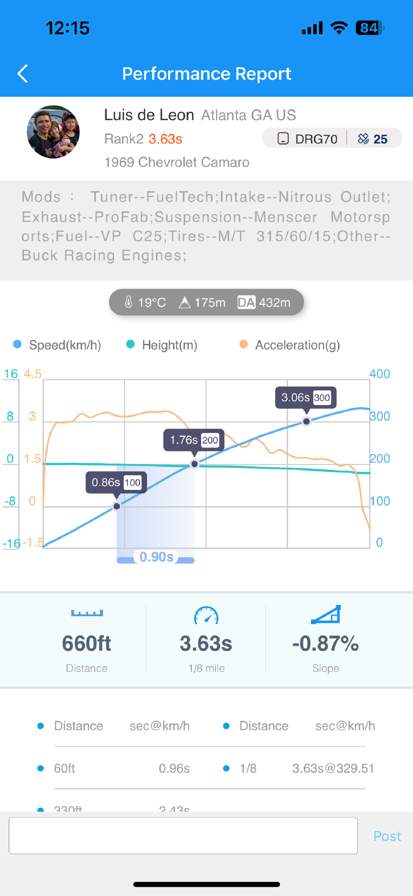Toggle the Speed(km/h) legend series
Screen dimensions: 413x896
[57, 345]
